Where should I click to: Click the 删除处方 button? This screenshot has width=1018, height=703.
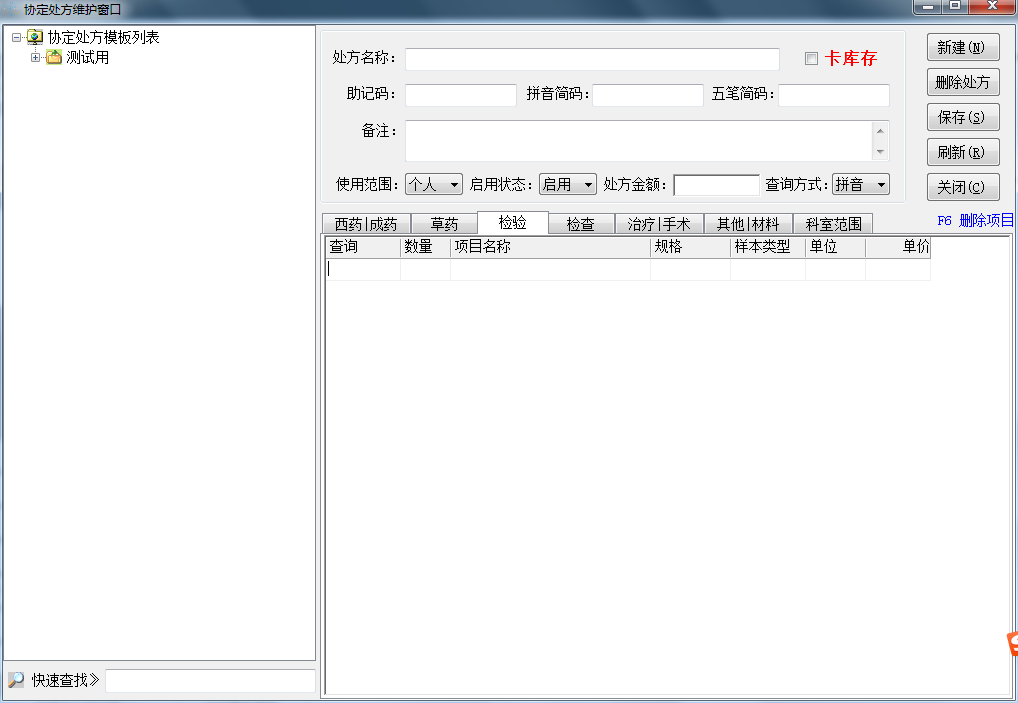point(963,82)
